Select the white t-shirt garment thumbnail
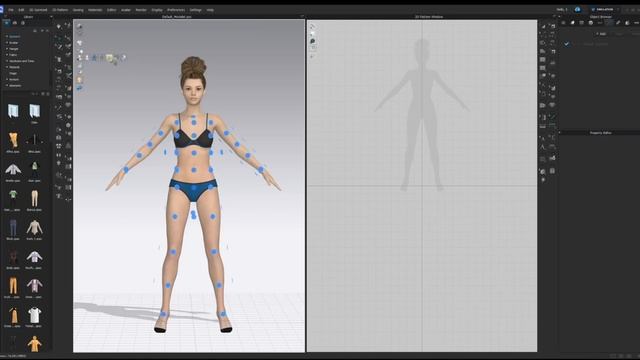Image resolution: width=640 pixels, height=360 pixels. tap(34, 315)
